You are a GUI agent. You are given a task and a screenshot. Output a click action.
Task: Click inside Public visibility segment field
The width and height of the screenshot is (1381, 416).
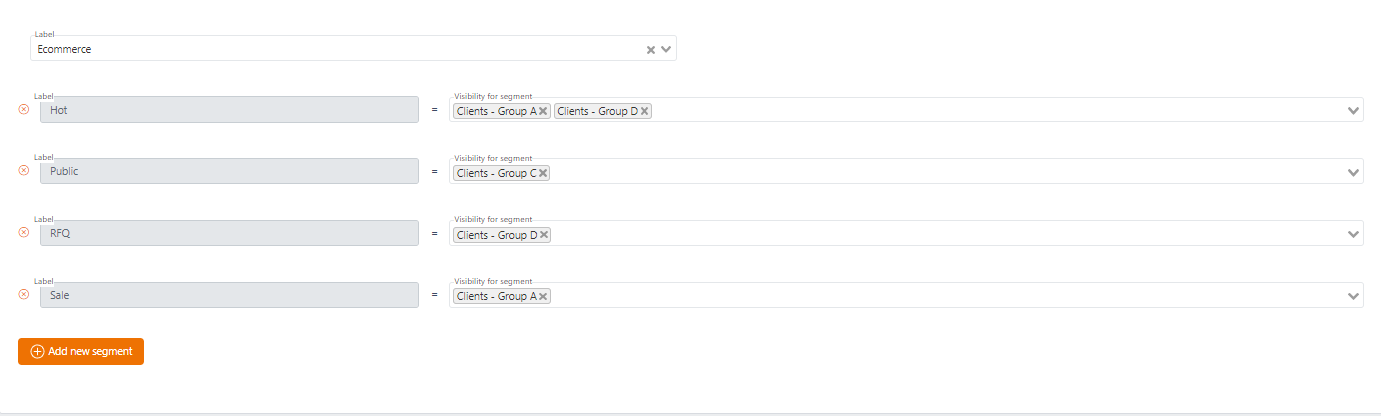click(907, 172)
